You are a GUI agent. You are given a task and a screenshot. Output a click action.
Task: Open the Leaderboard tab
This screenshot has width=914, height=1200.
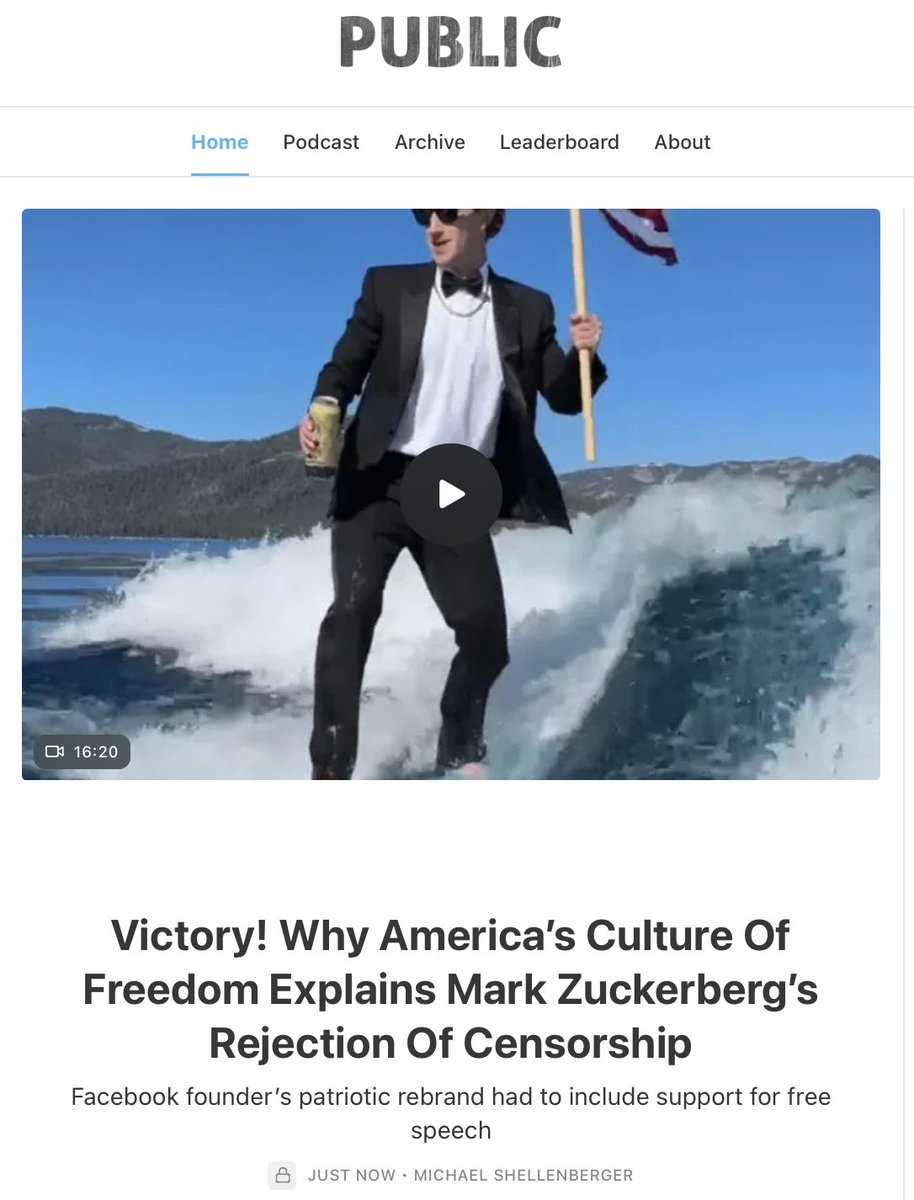click(559, 142)
